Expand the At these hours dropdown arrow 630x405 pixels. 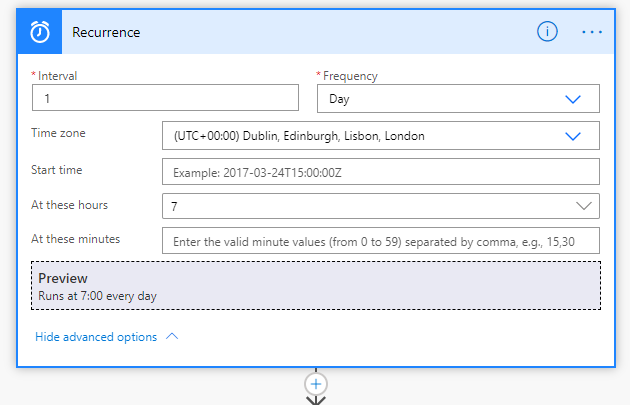[584, 205]
